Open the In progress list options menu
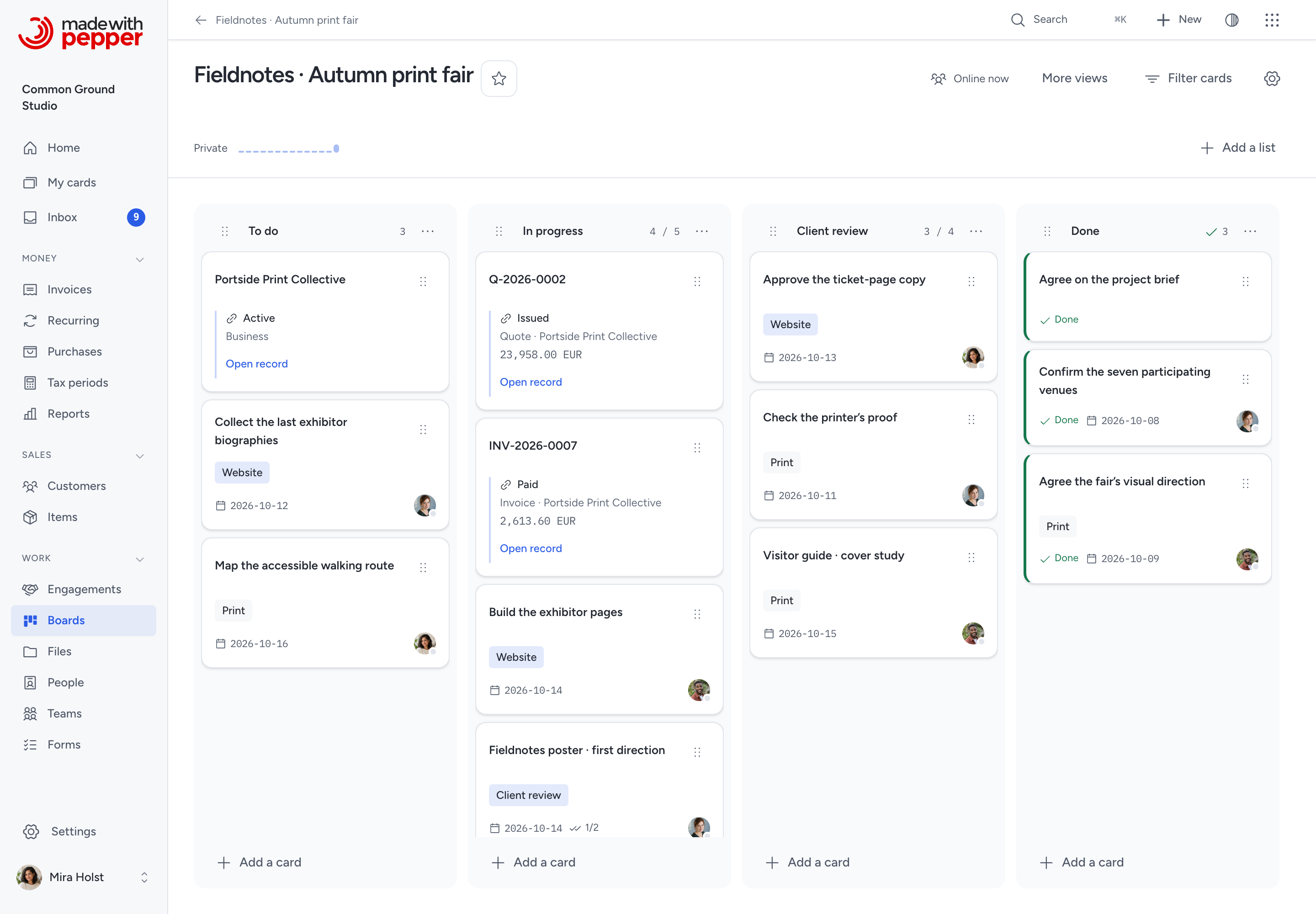The image size is (1316, 914). pos(701,231)
